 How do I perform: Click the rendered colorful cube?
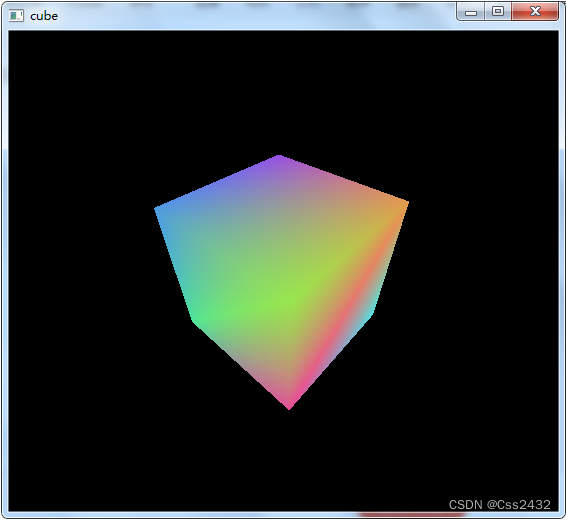281,282
